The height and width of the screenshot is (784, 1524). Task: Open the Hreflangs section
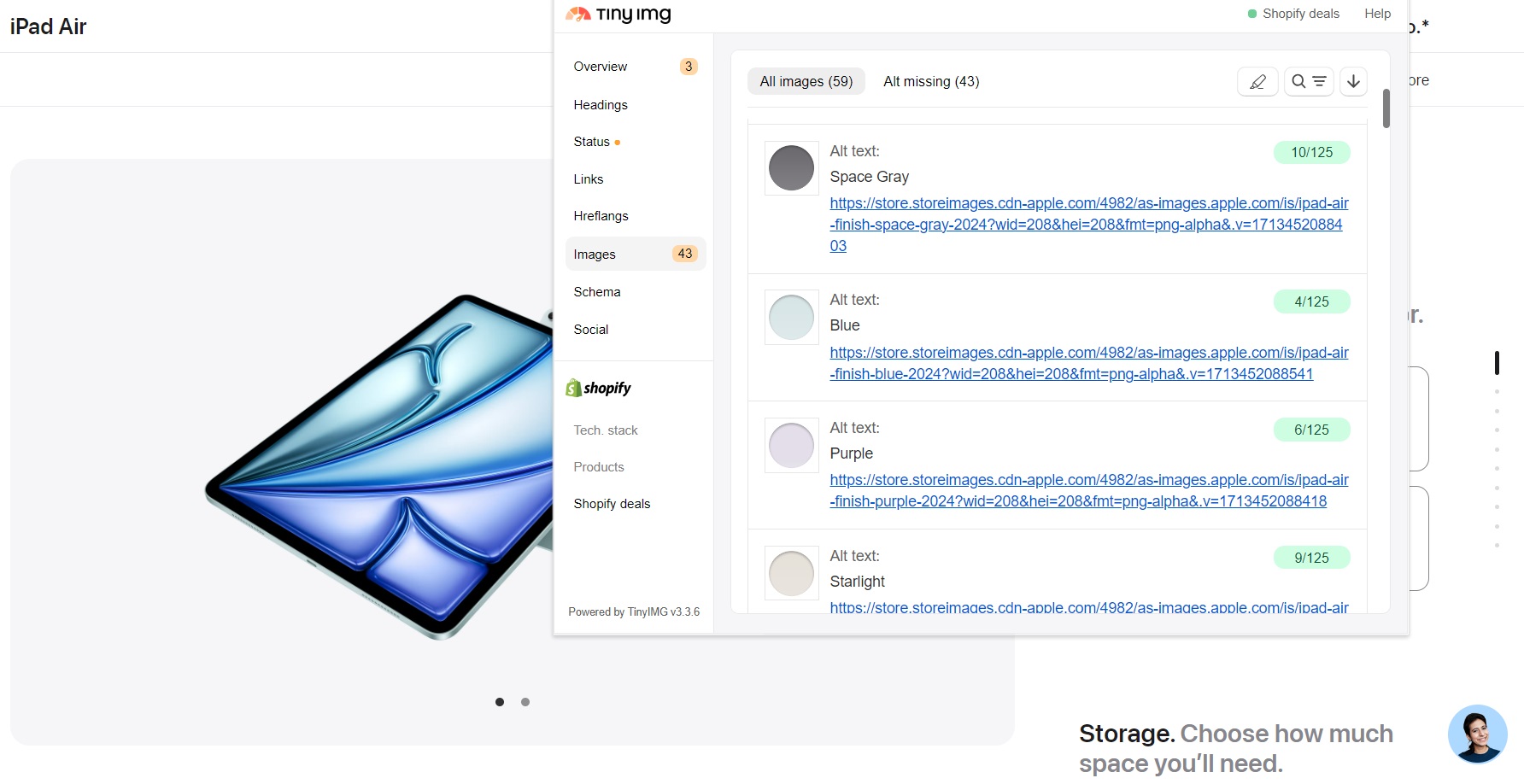point(601,216)
